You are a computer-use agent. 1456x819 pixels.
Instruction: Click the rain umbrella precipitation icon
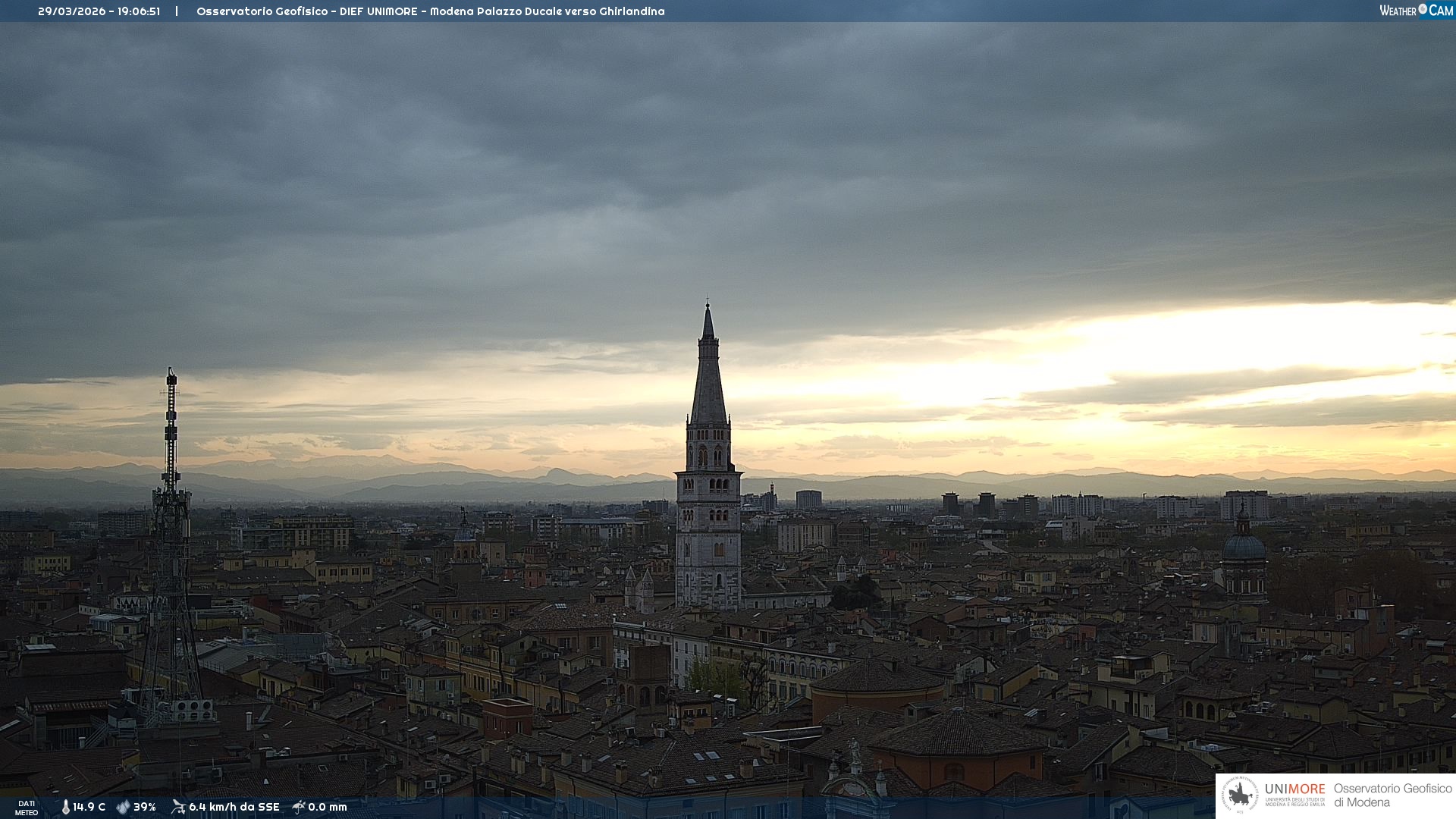coord(298,807)
